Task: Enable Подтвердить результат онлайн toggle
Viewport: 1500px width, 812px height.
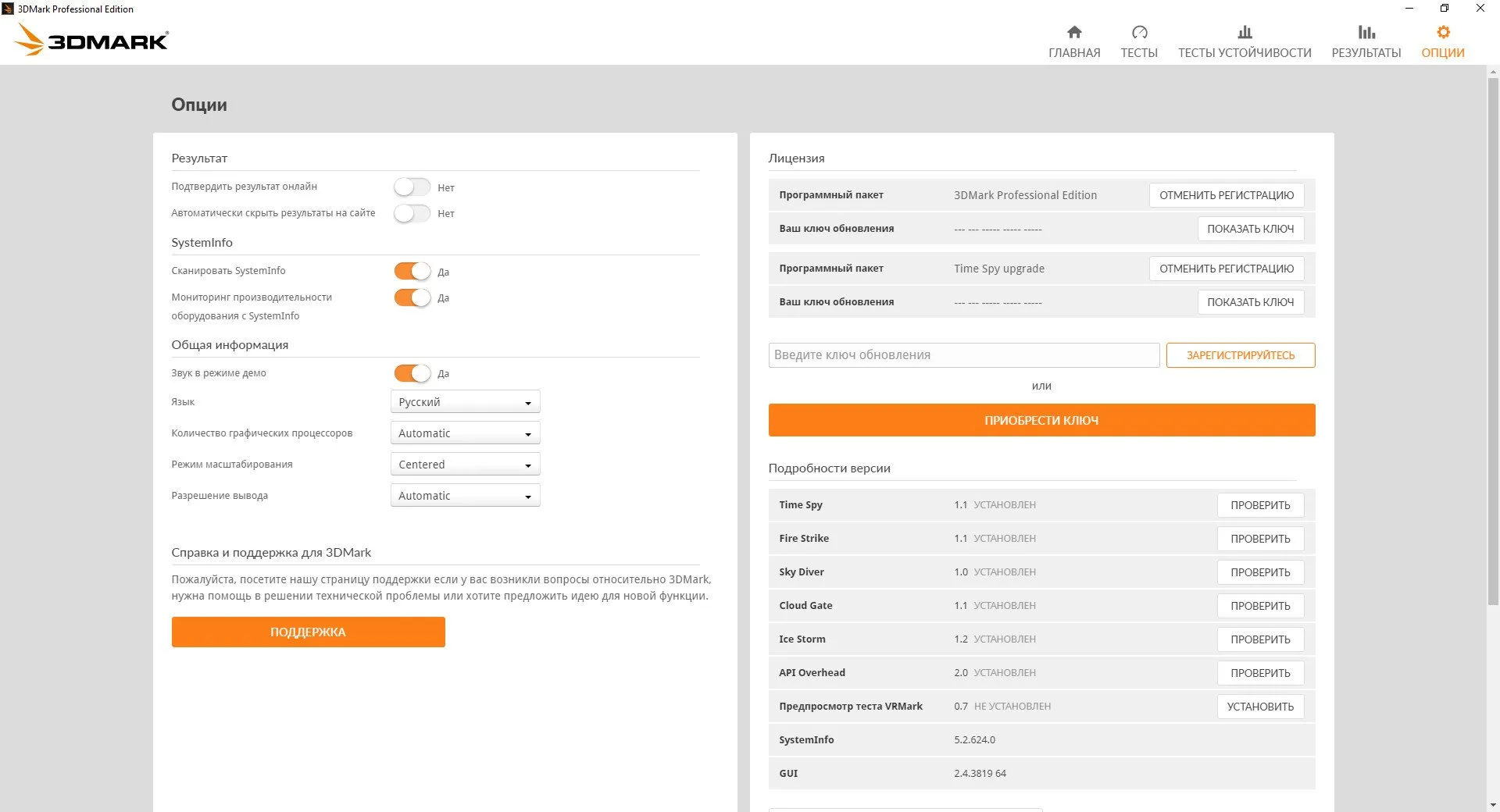Action: coord(412,187)
